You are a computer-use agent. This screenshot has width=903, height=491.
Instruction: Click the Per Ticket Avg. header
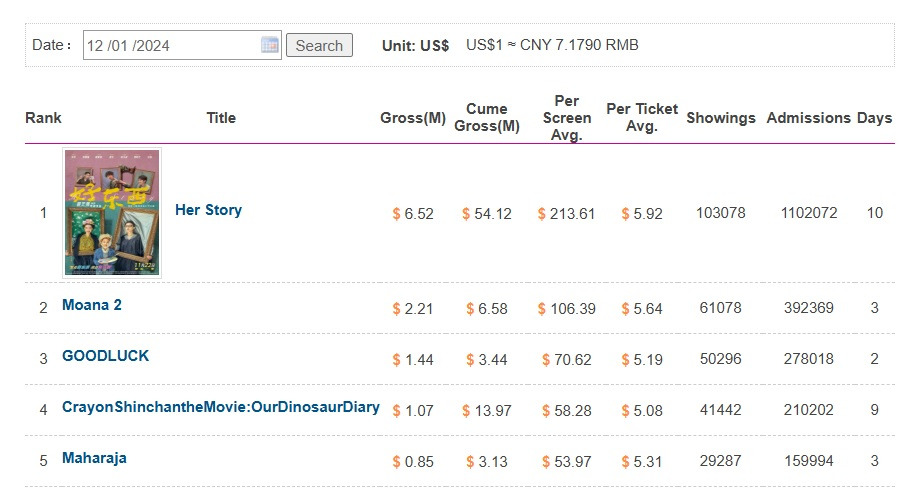click(x=642, y=117)
